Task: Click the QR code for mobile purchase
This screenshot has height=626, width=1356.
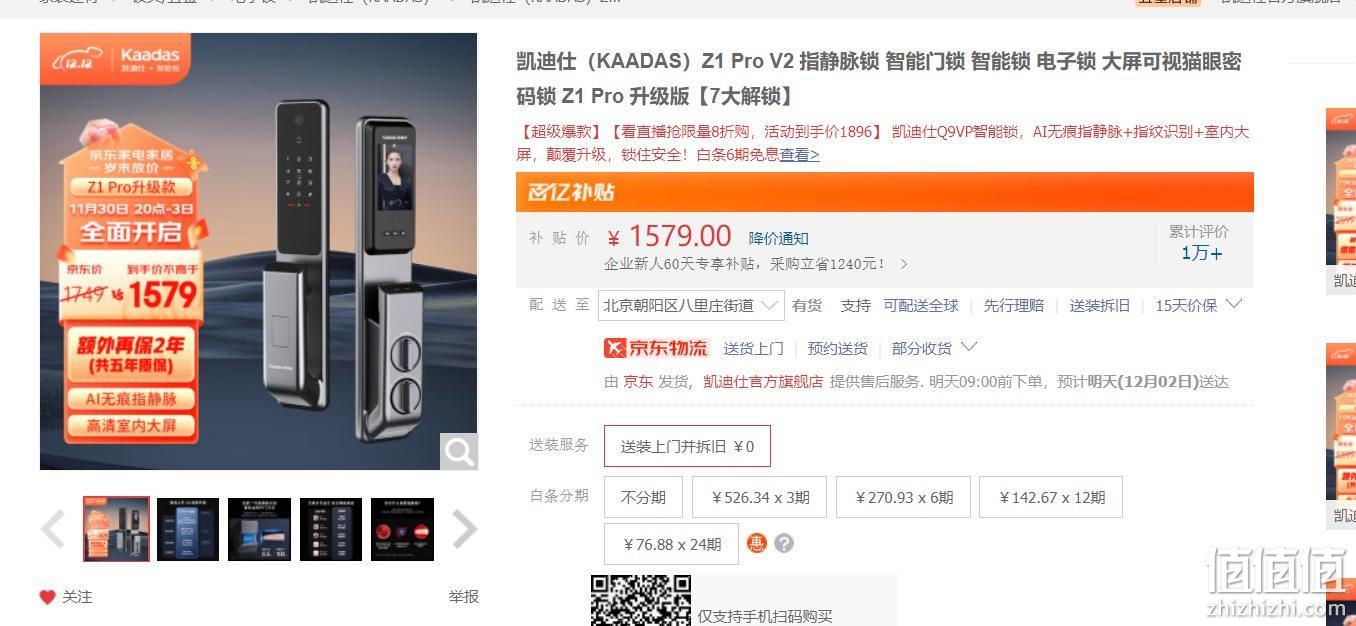Action: click(641, 600)
